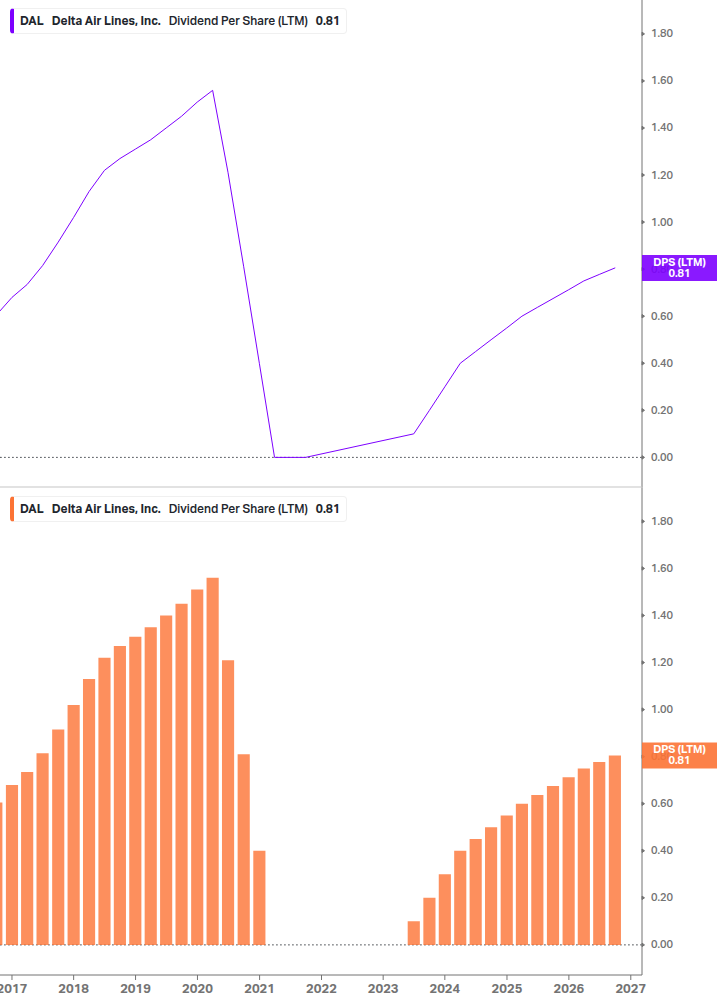Click the 2023 label on the time axis
The width and height of the screenshot is (717, 1005).
tap(383, 989)
